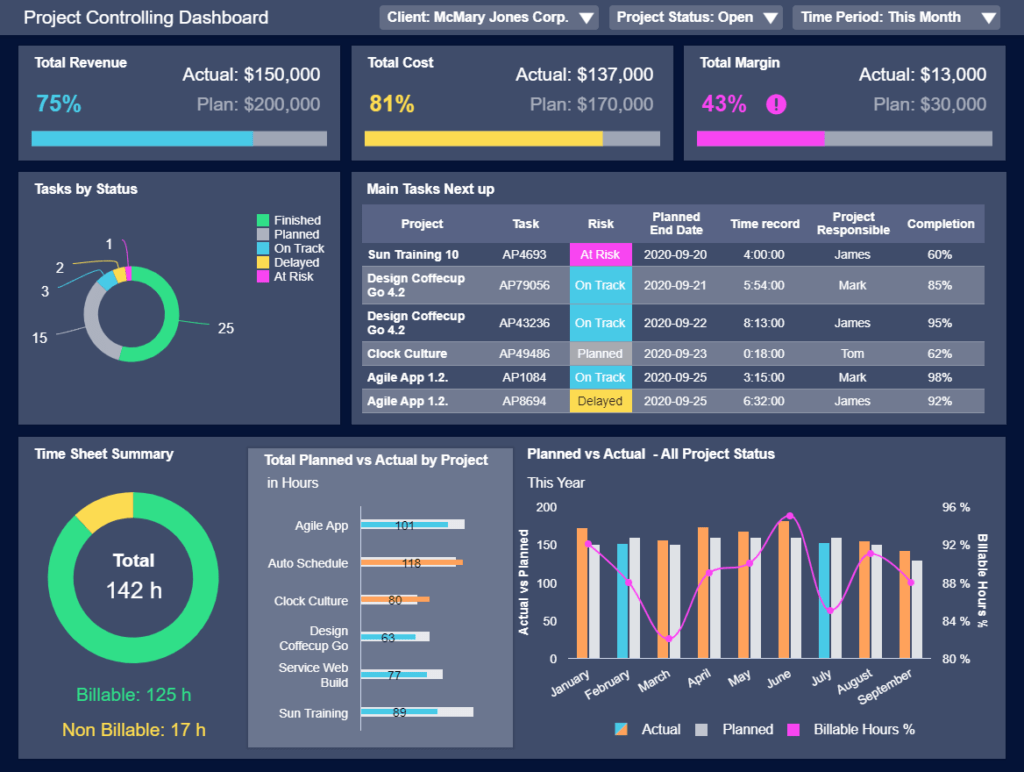Select the green Finished legend swatch
Screen dimensions: 1024x772
pyautogui.click(x=262, y=220)
